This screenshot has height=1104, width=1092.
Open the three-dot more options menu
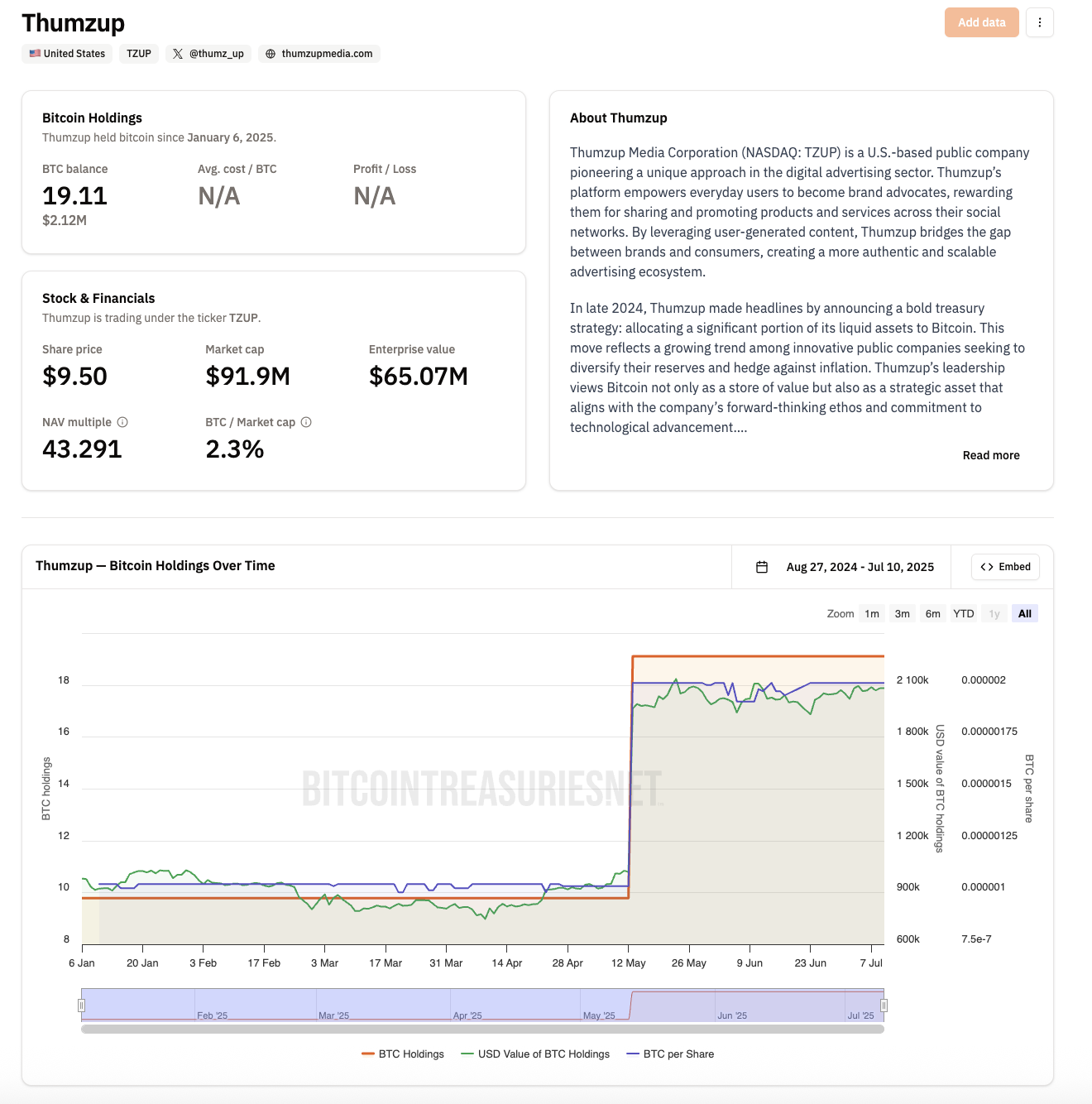(x=1040, y=22)
